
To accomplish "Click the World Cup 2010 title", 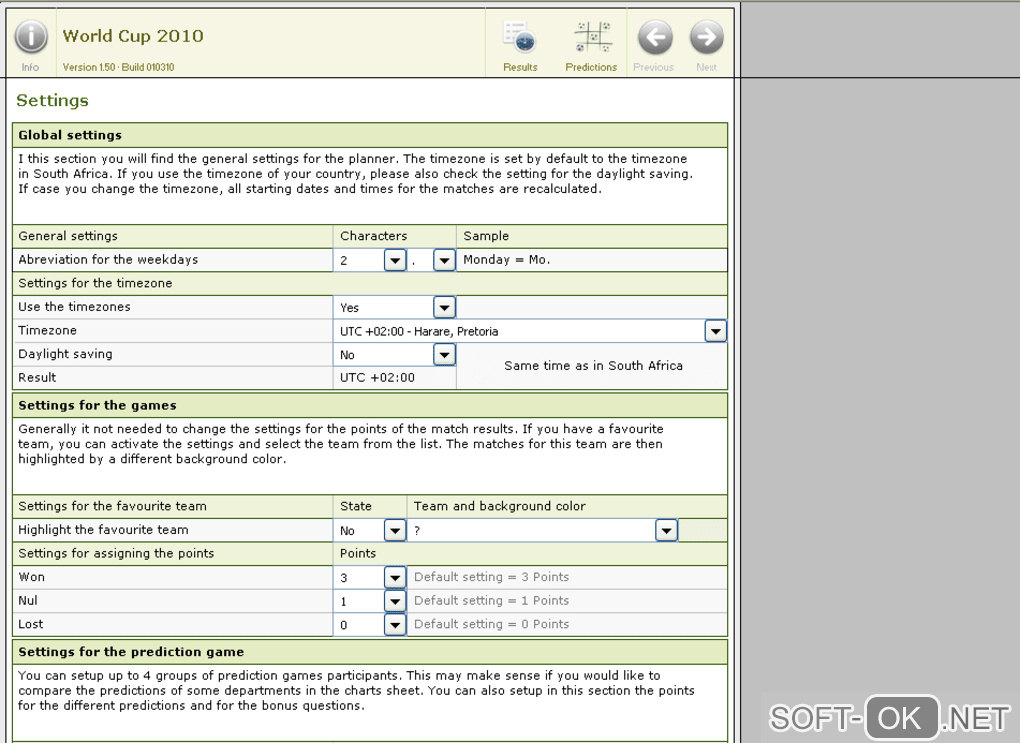I will point(133,36).
